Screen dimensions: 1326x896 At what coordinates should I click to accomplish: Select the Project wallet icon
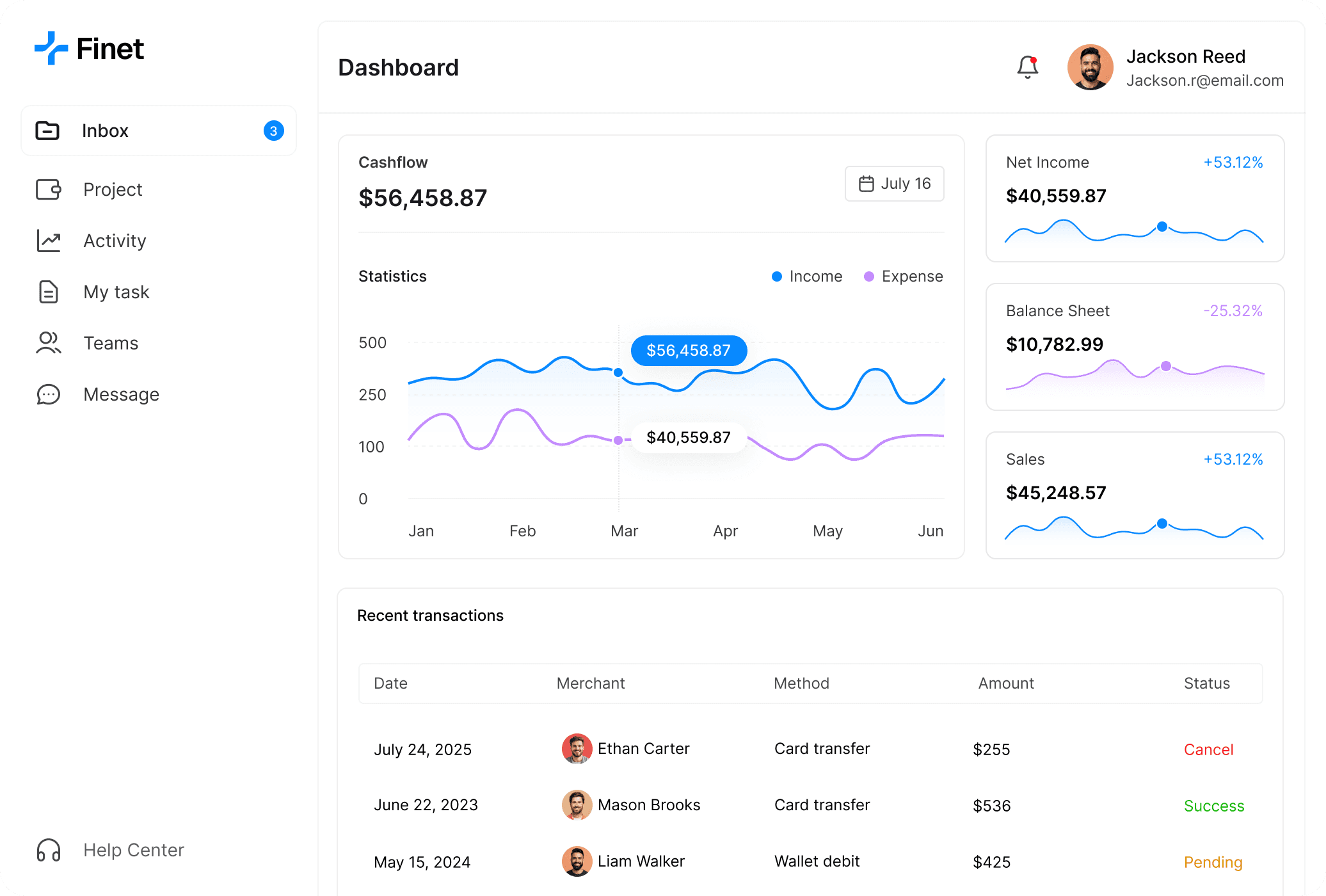(49, 189)
